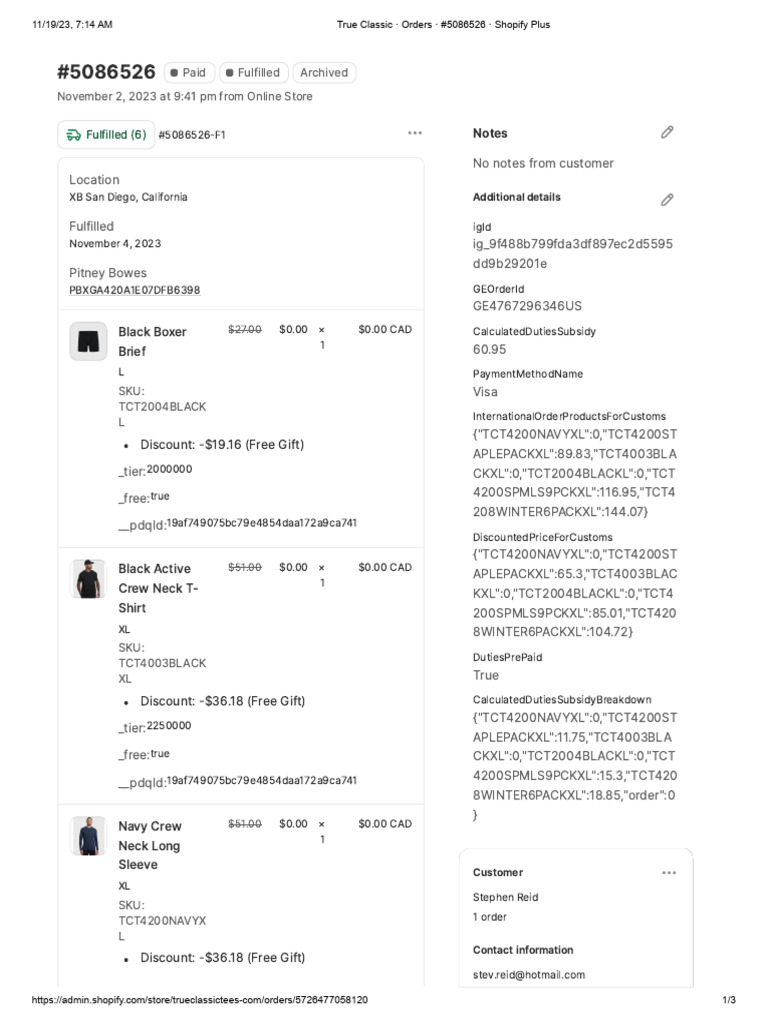The height and width of the screenshot is (1024, 768).
Task: Click the stev.reid@hotmail.com email address
Action: click(528, 975)
